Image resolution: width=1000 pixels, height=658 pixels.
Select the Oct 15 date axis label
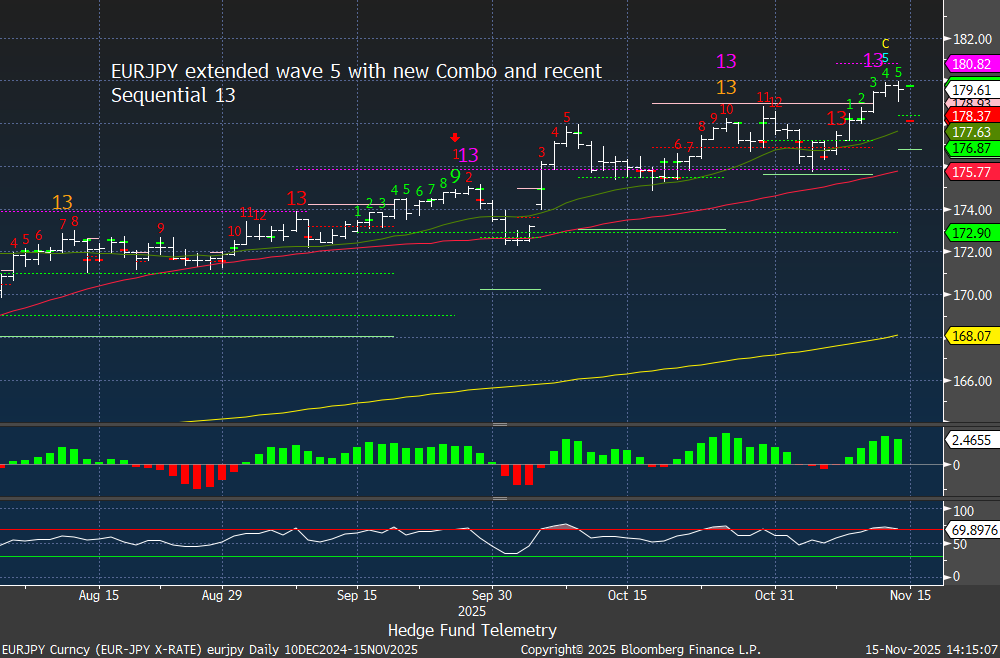click(x=626, y=595)
